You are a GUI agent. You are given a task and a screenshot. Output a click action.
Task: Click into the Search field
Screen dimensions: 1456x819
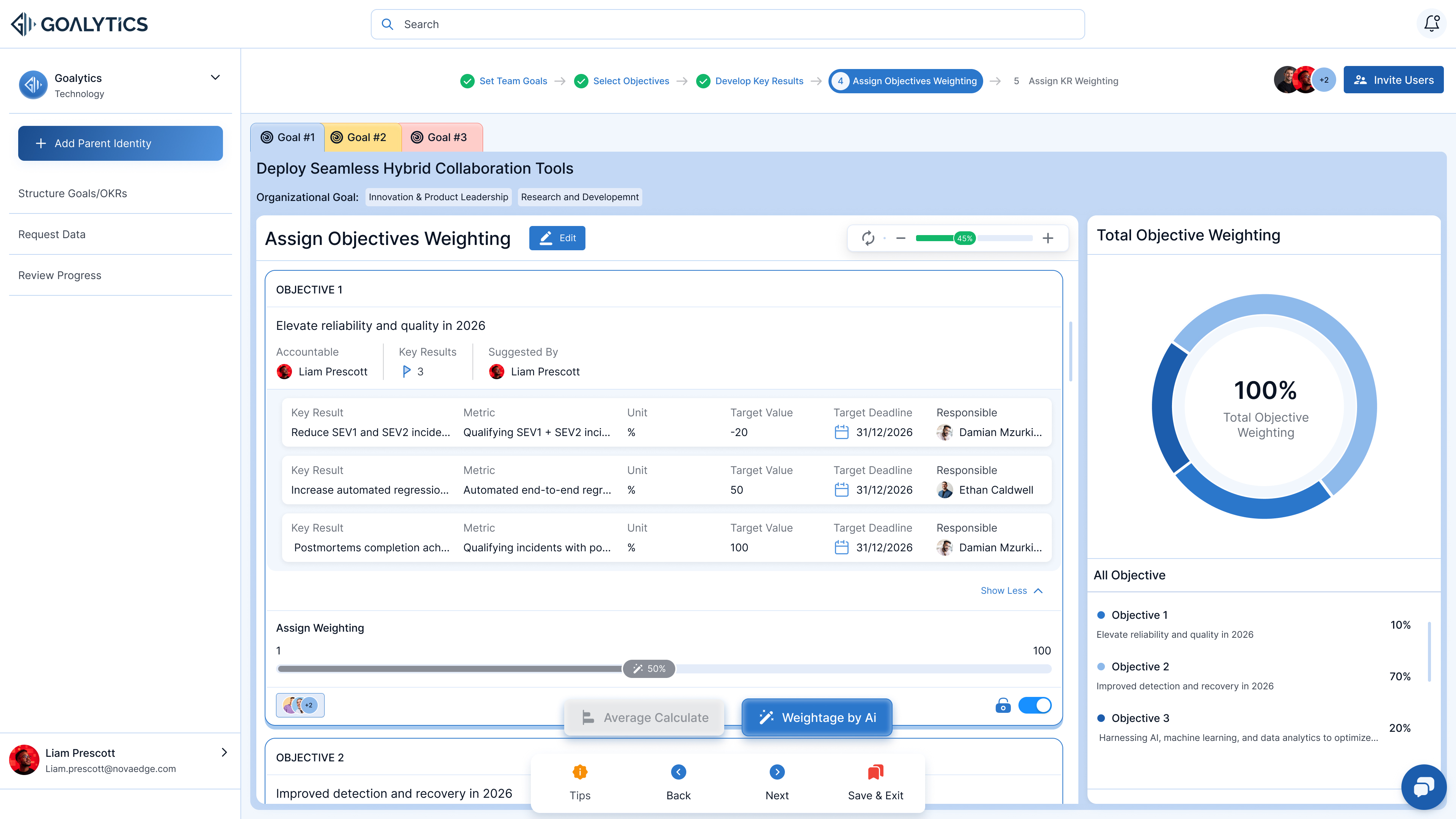pos(728,24)
